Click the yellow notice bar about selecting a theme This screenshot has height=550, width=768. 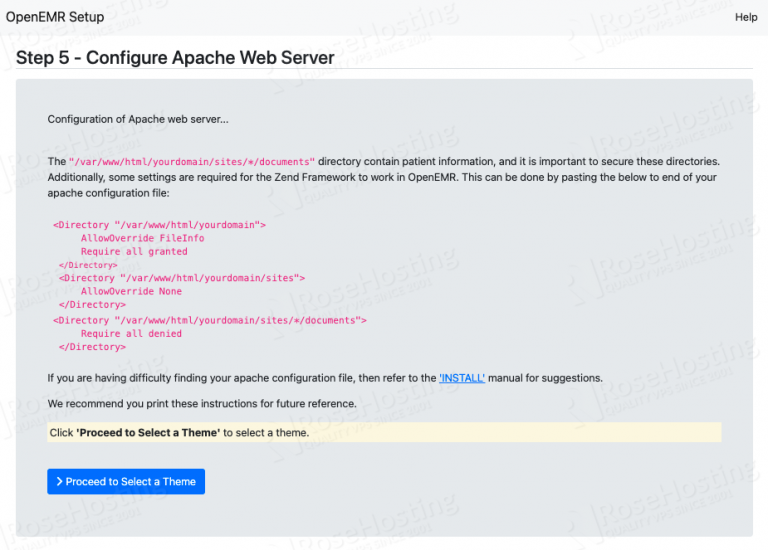coord(500,433)
